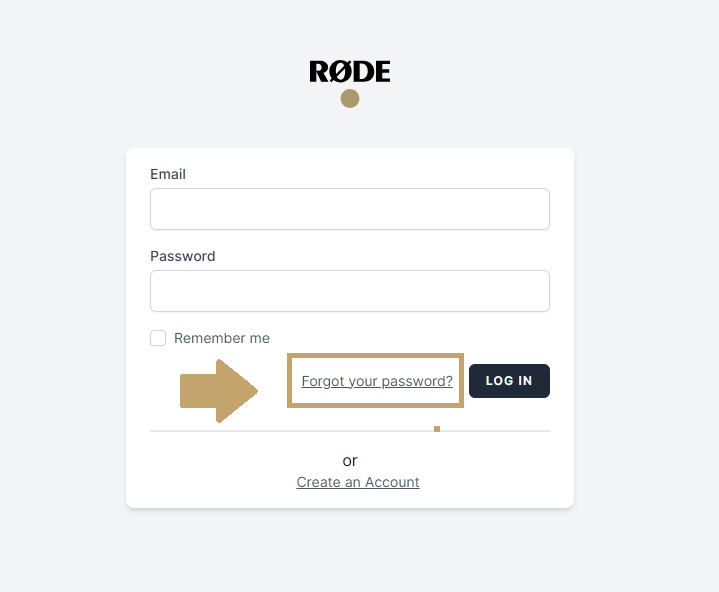Click the RØDE wordmark logo

click(x=349, y=72)
